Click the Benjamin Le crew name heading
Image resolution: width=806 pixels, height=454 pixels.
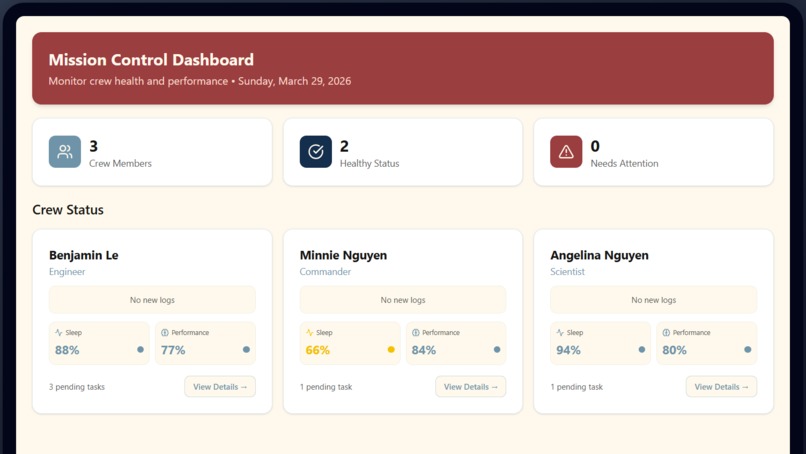[x=84, y=255]
